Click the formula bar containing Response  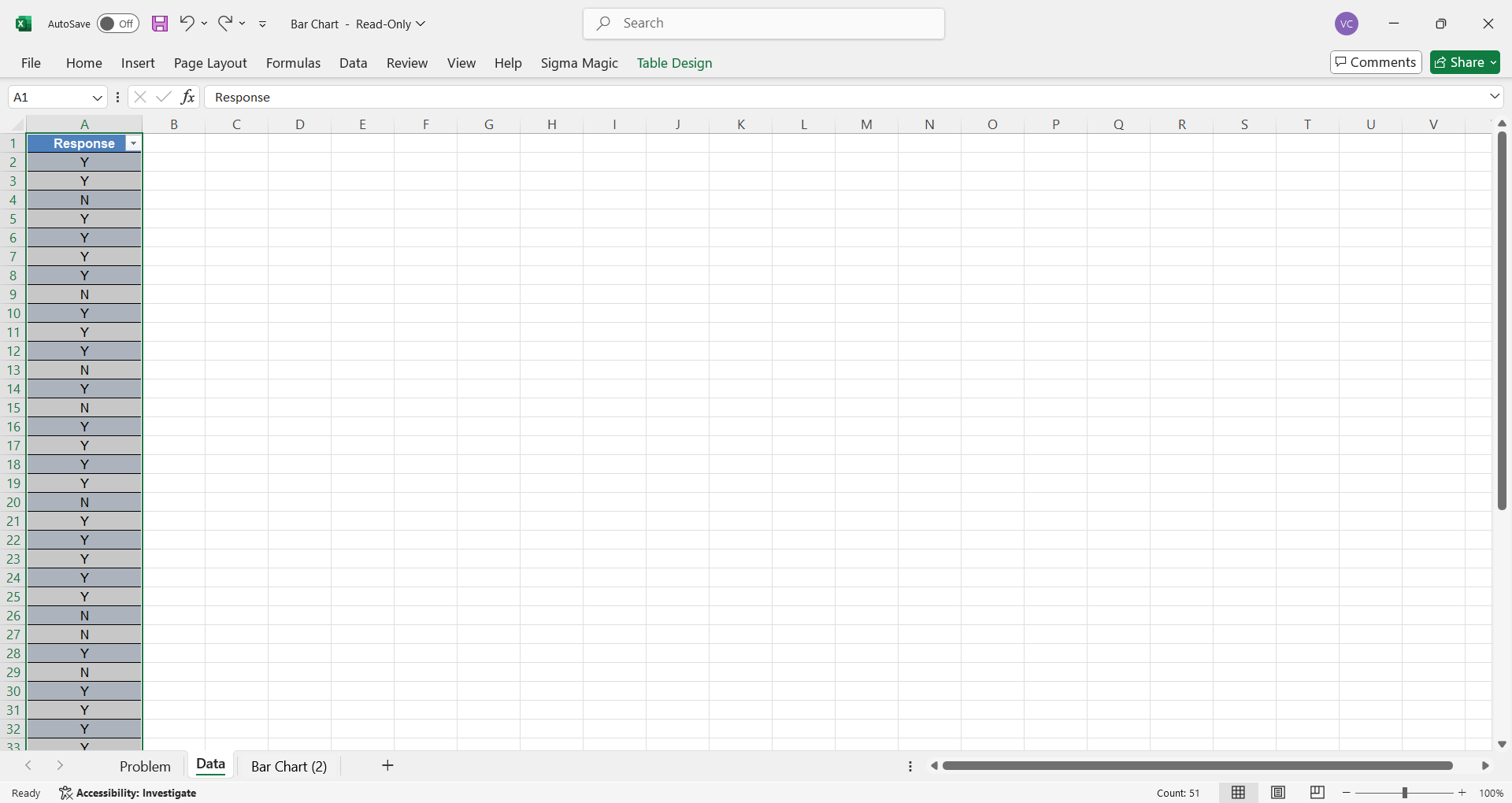(x=845, y=98)
